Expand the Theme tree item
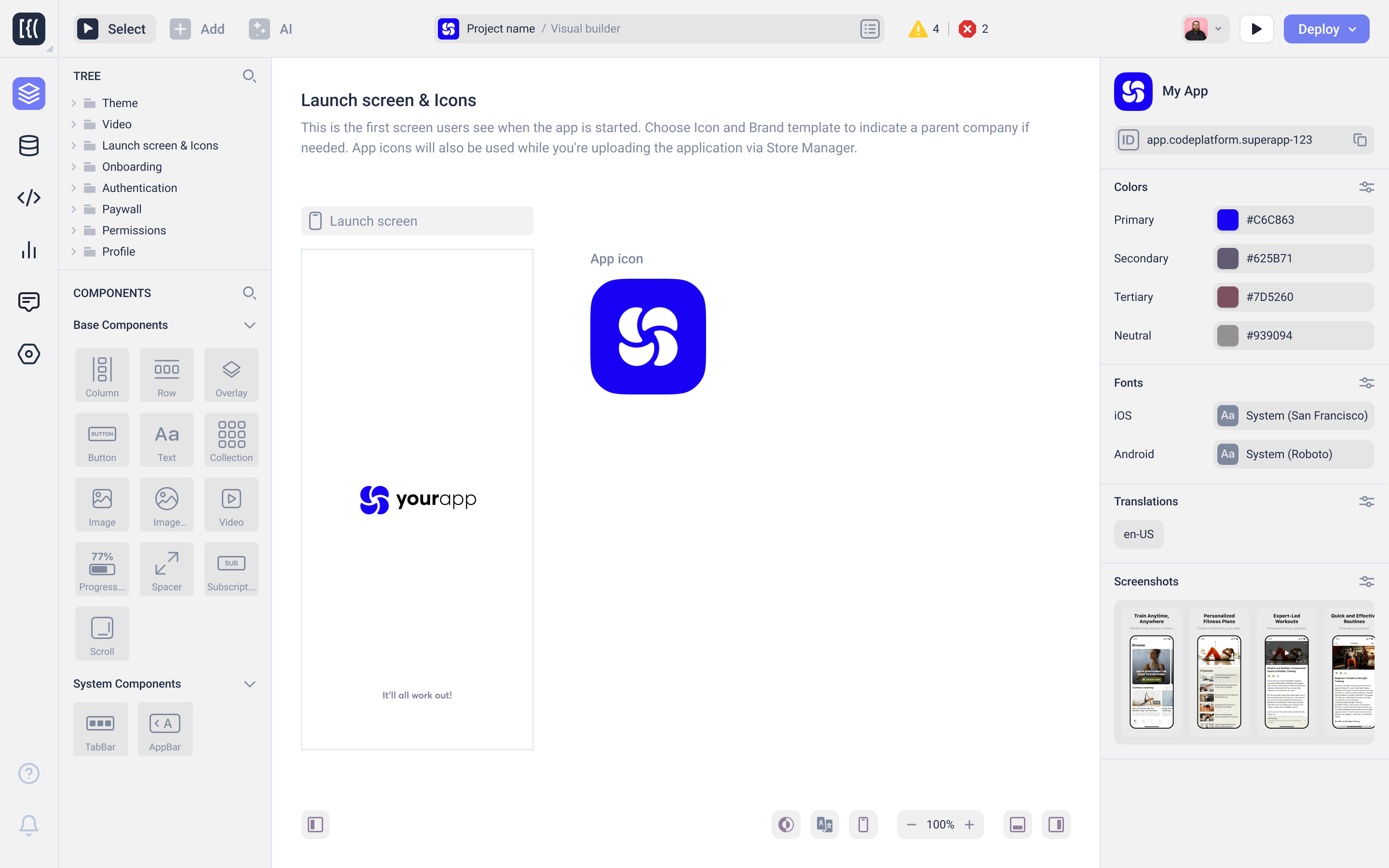The height and width of the screenshot is (868, 1389). point(75,103)
